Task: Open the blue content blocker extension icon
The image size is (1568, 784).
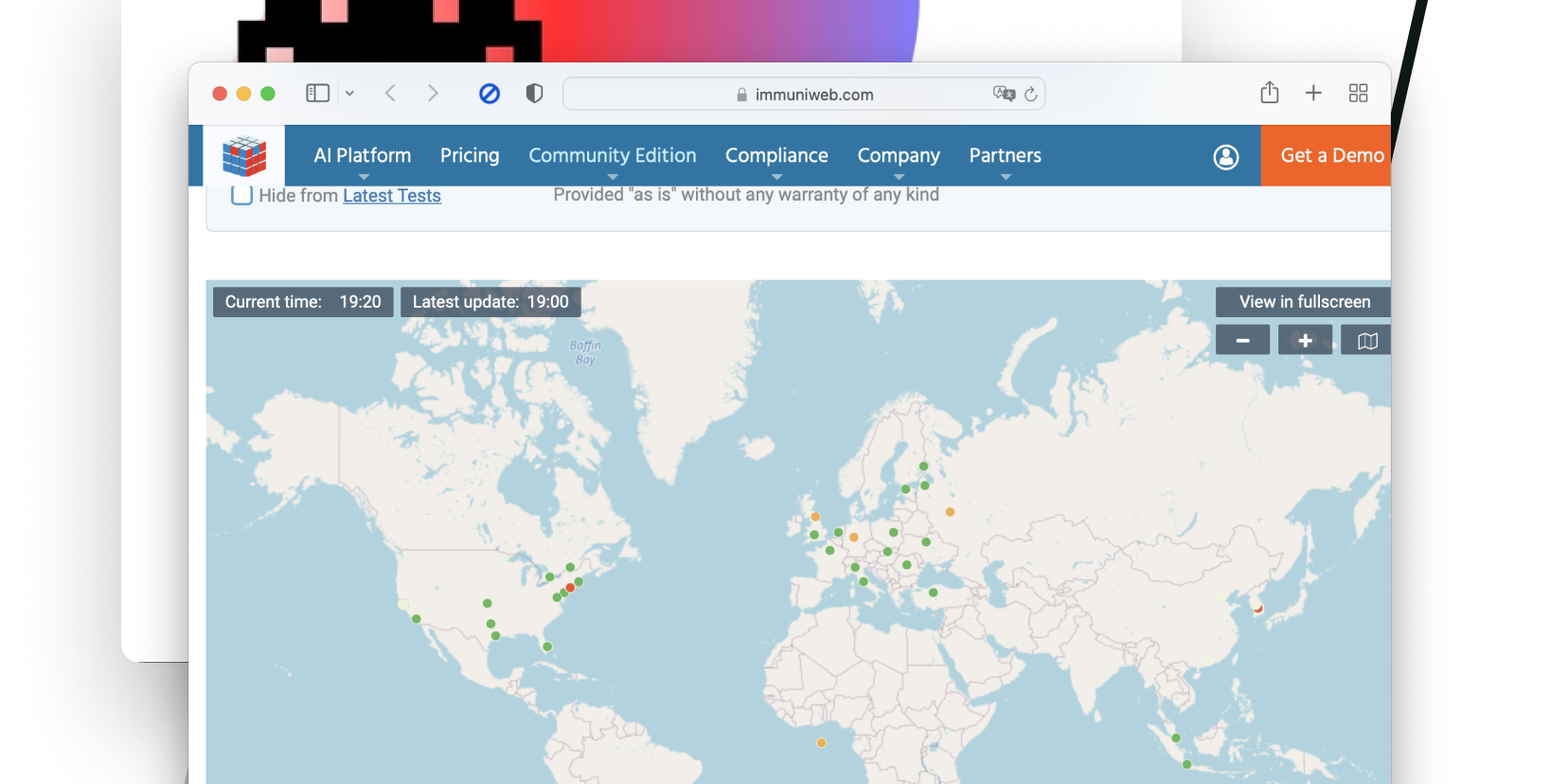Action: click(x=490, y=93)
